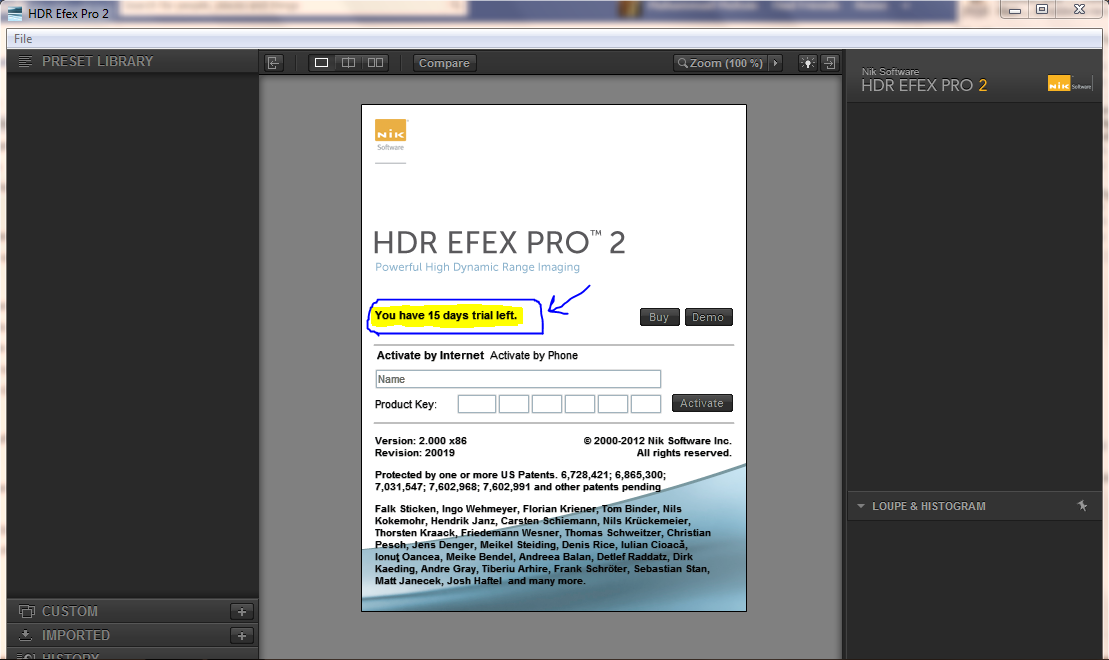Click the Preset Library panel icon
The width and height of the screenshot is (1109, 660).
coord(25,62)
